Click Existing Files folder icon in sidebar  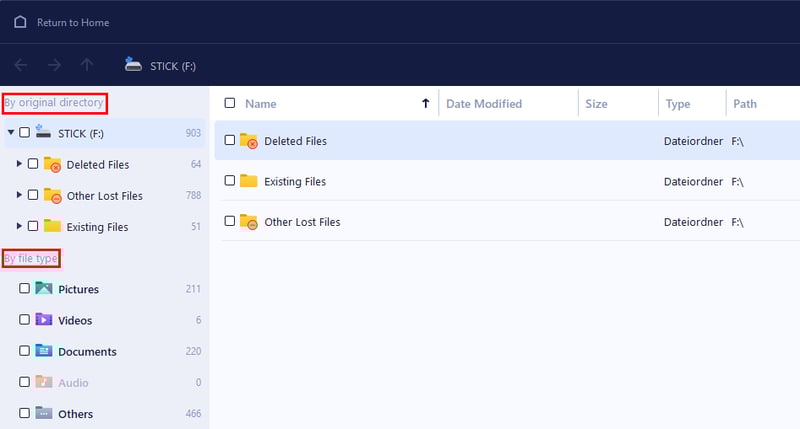point(52,225)
